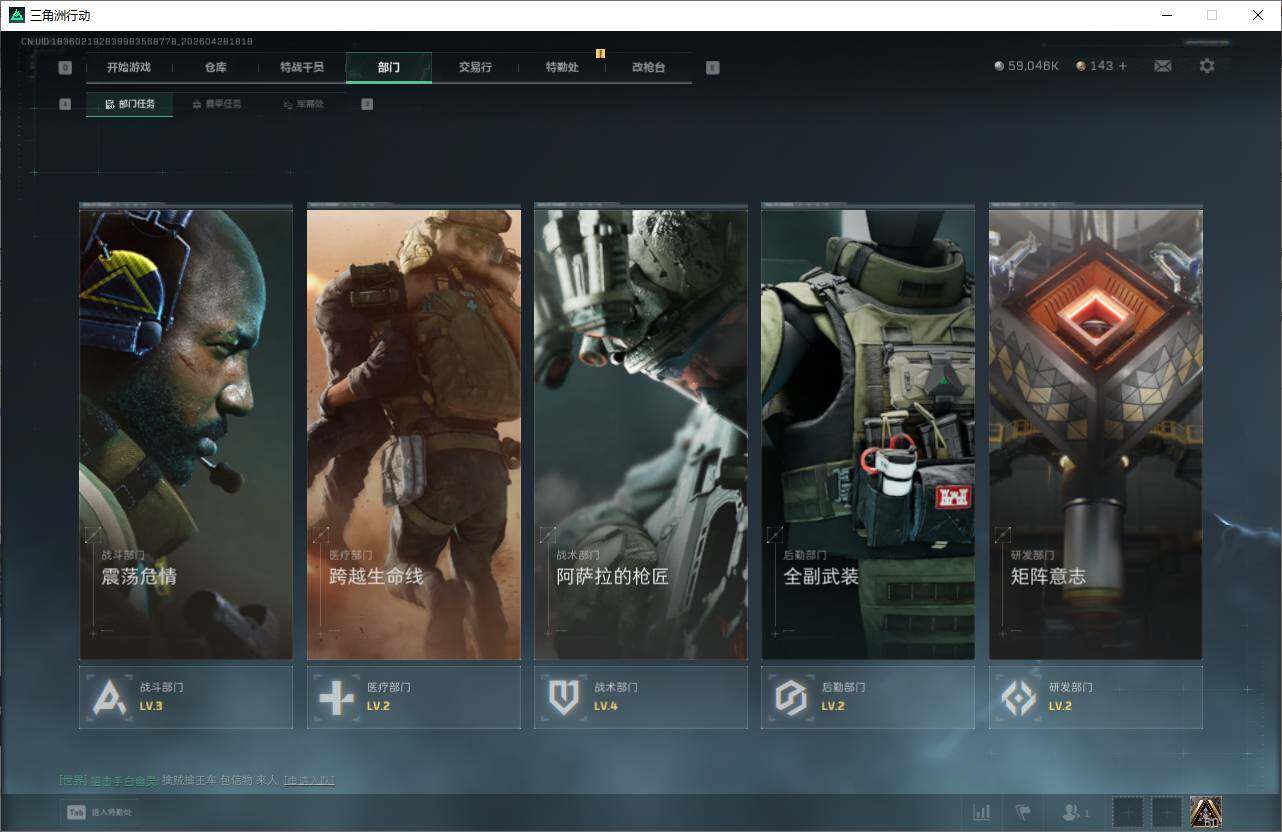This screenshot has height=832, width=1282.
Task: Select the third sub-tab in the row
Action: [x=303, y=104]
